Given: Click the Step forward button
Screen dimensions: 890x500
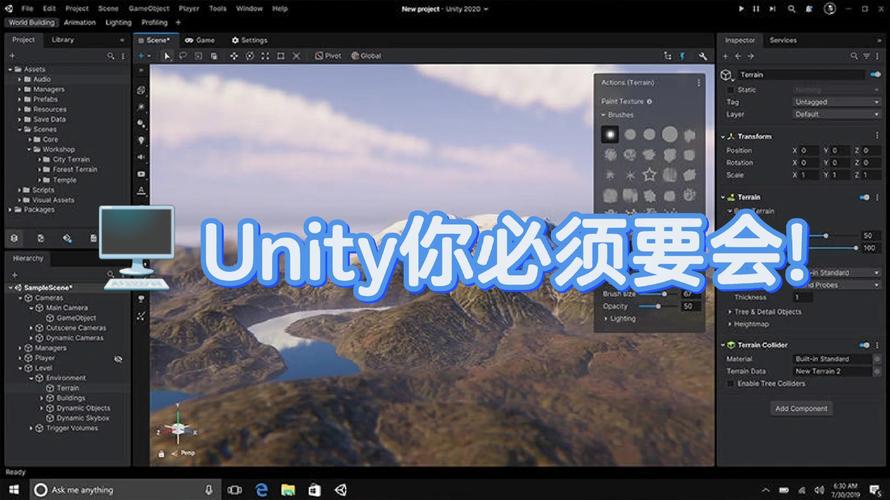Looking at the screenshot, I should tap(772, 9).
